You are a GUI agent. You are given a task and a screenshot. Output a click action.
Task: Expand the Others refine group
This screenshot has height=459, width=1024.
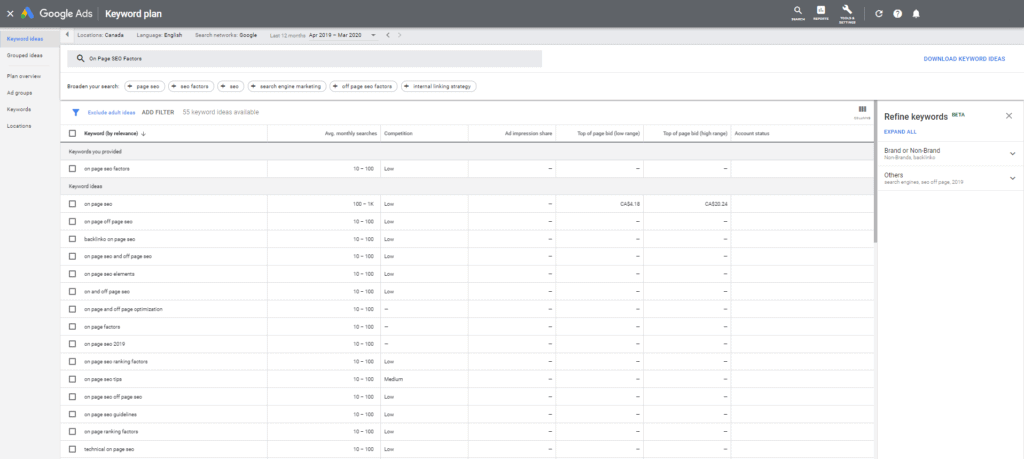(1012, 178)
